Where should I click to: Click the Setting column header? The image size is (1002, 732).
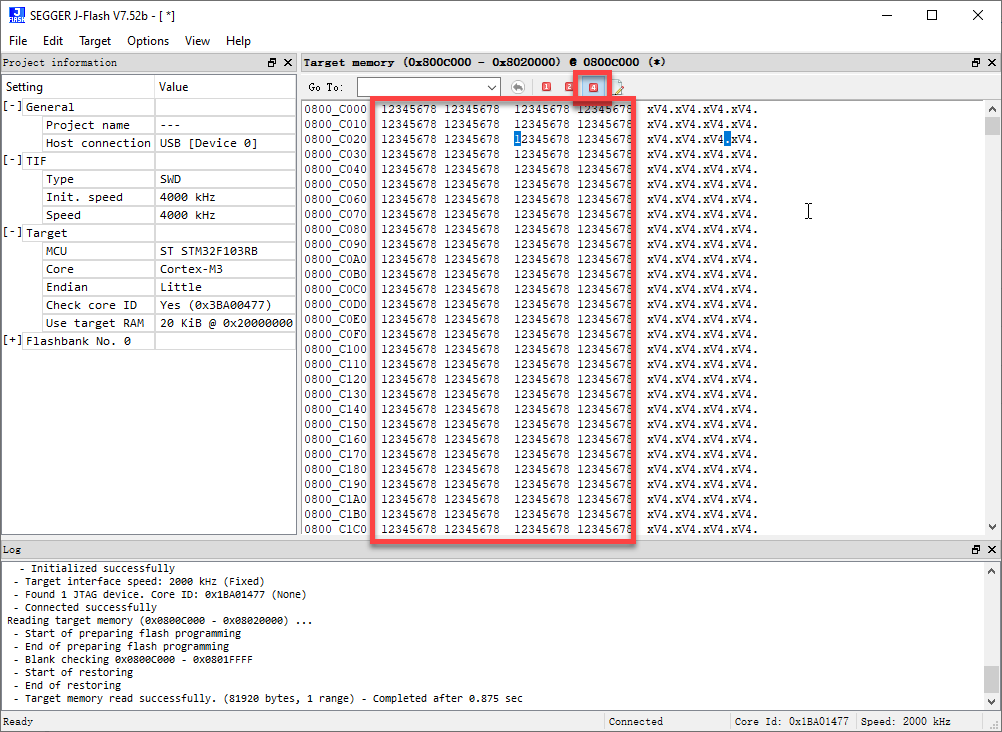tap(79, 87)
